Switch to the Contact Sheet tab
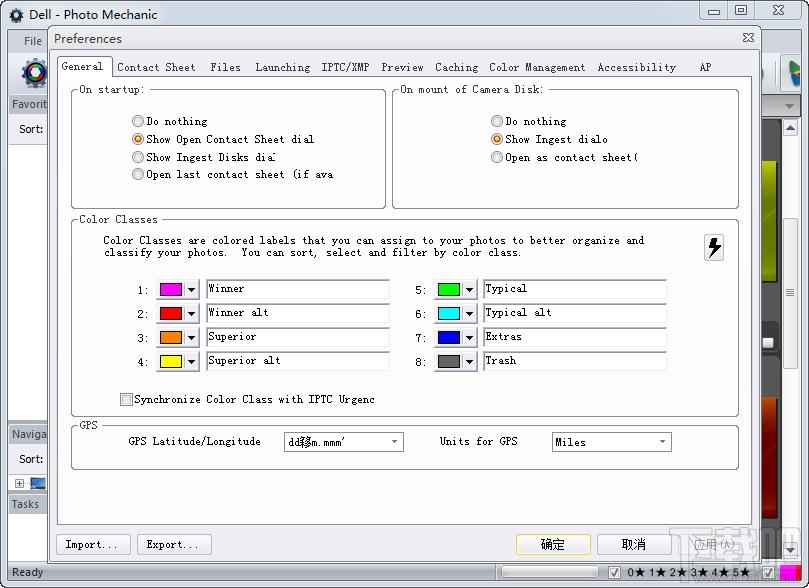Viewport: 809px width, 588px height. coord(156,67)
